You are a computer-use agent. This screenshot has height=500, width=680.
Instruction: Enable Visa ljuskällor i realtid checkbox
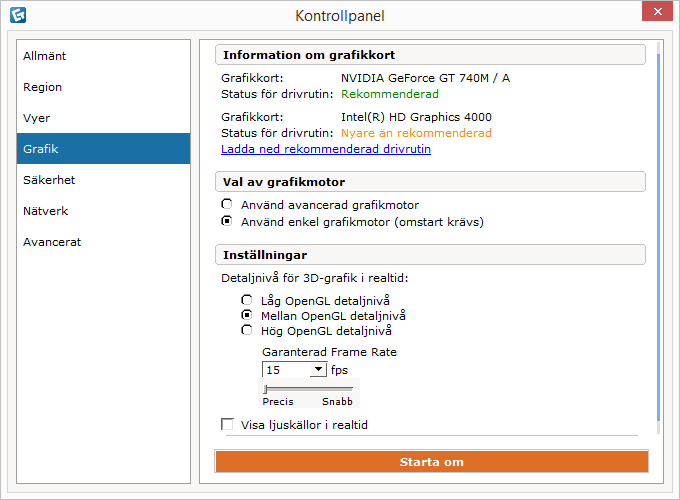227,424
